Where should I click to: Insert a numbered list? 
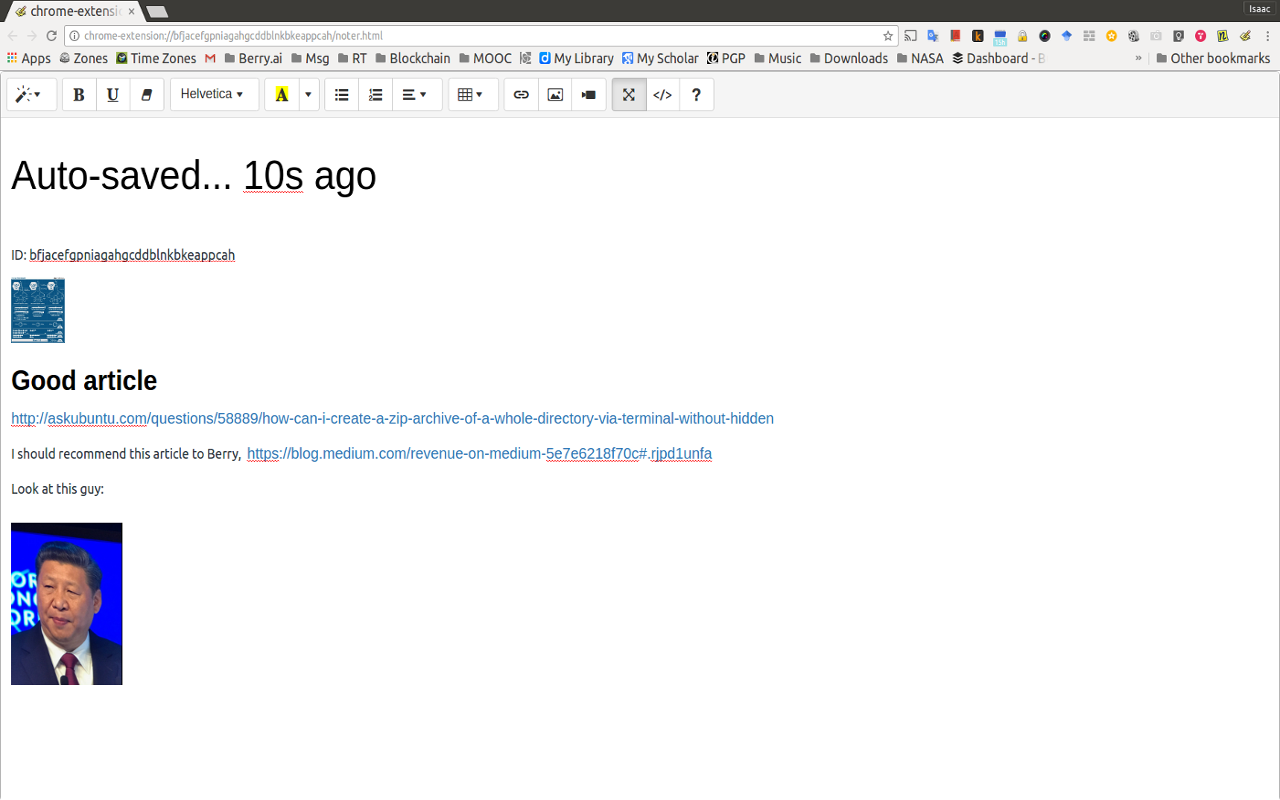point(375,94)
